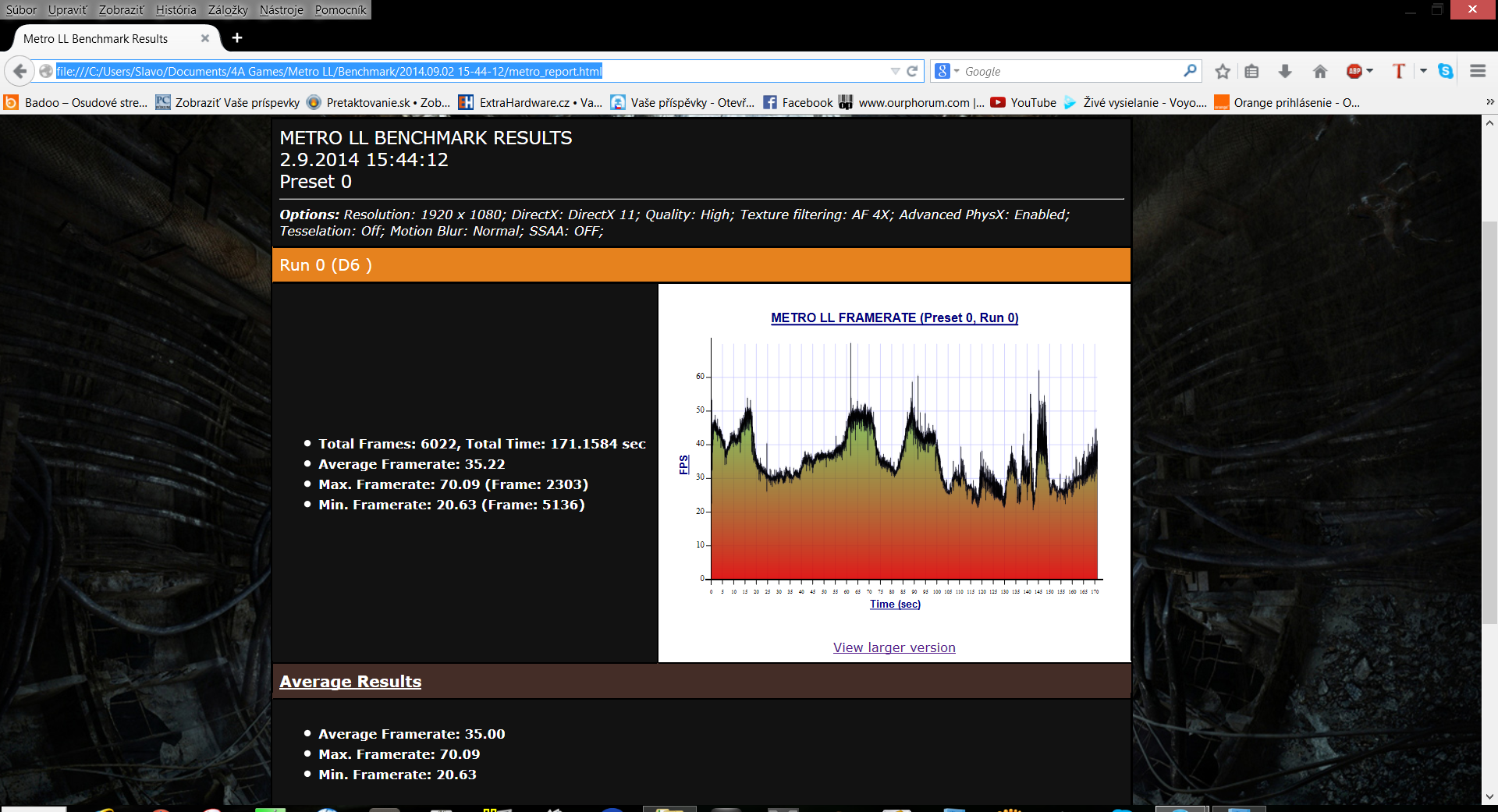Open the red T extension icon
The image size is (1498, 812).
pos(1399,71)
